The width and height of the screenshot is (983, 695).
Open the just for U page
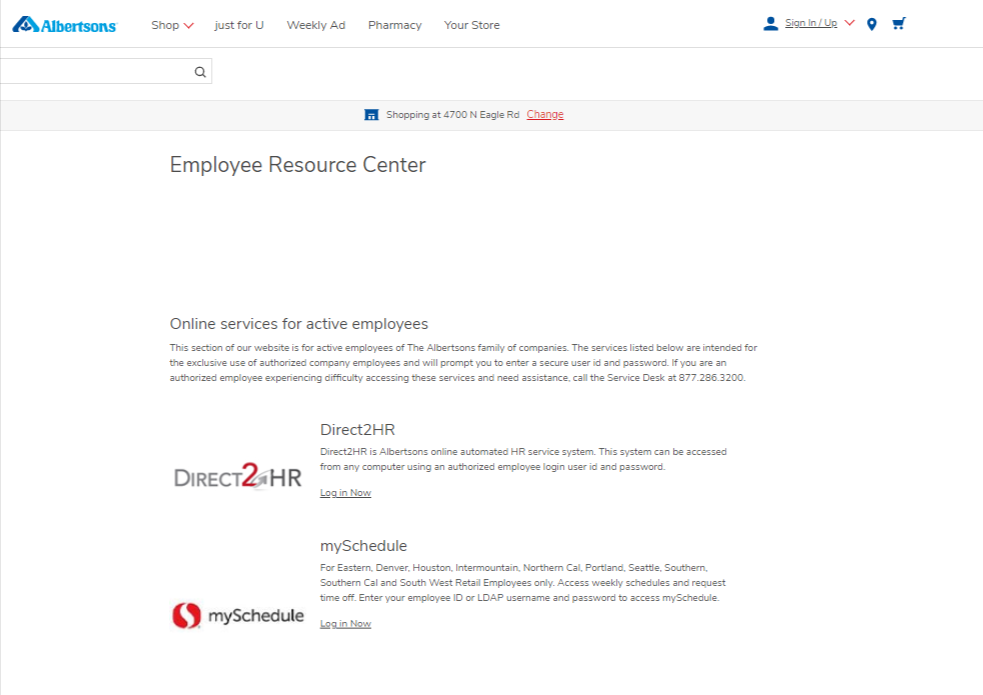(x=239, y=25)
